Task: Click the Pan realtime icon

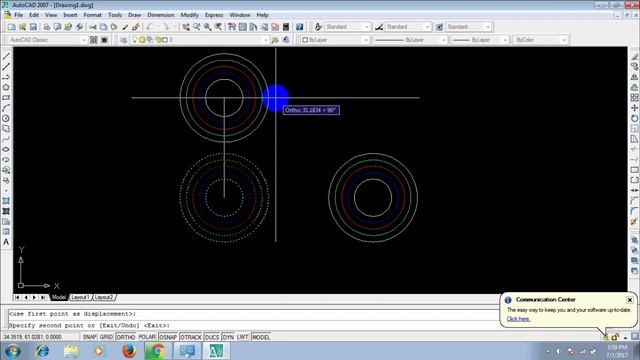Action: [x=186, y=27]
